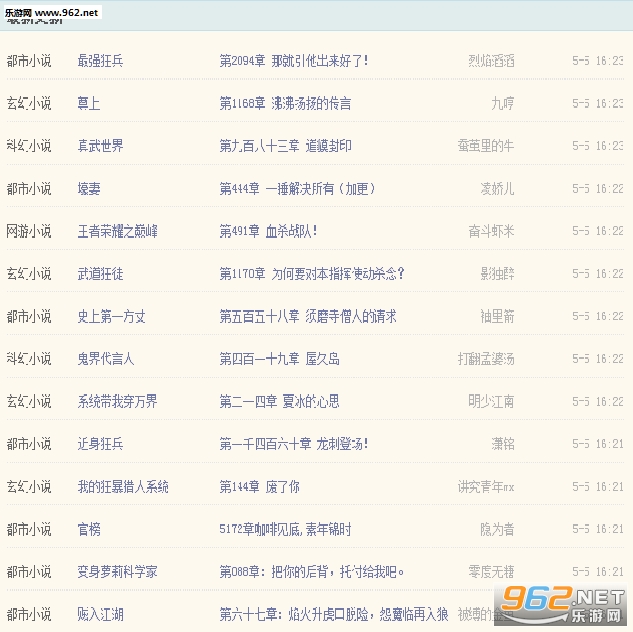Open the novel 官榜
The image size is (633, 632).
coord(89,529)
